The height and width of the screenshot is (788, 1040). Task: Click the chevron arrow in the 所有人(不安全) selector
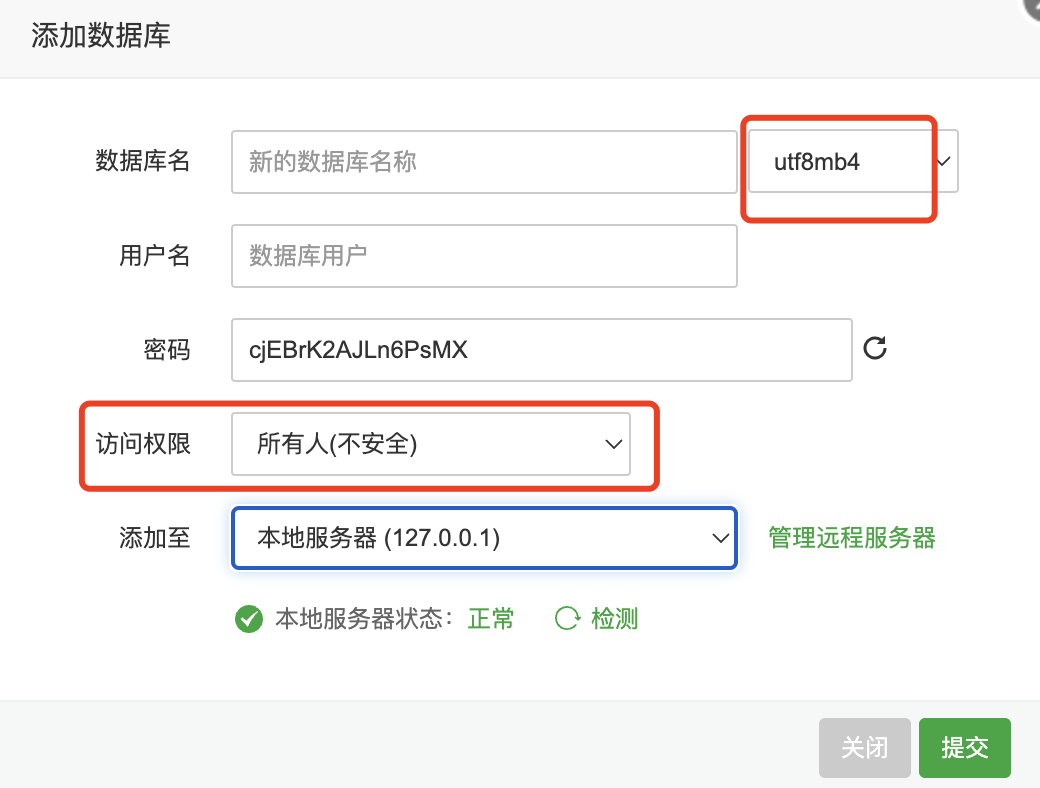click(x=614, y=444)
